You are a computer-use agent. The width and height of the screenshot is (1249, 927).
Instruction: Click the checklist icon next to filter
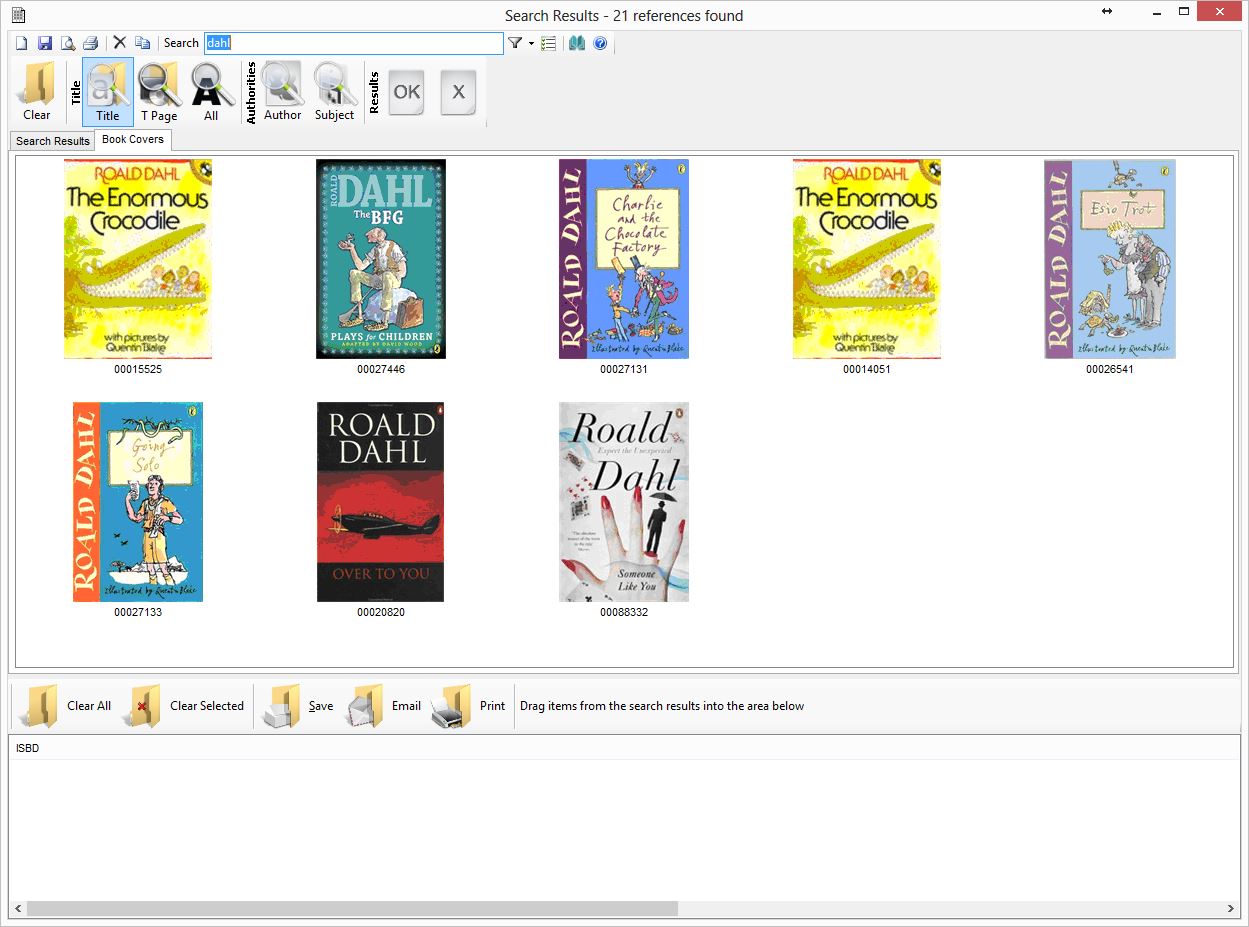548,43
